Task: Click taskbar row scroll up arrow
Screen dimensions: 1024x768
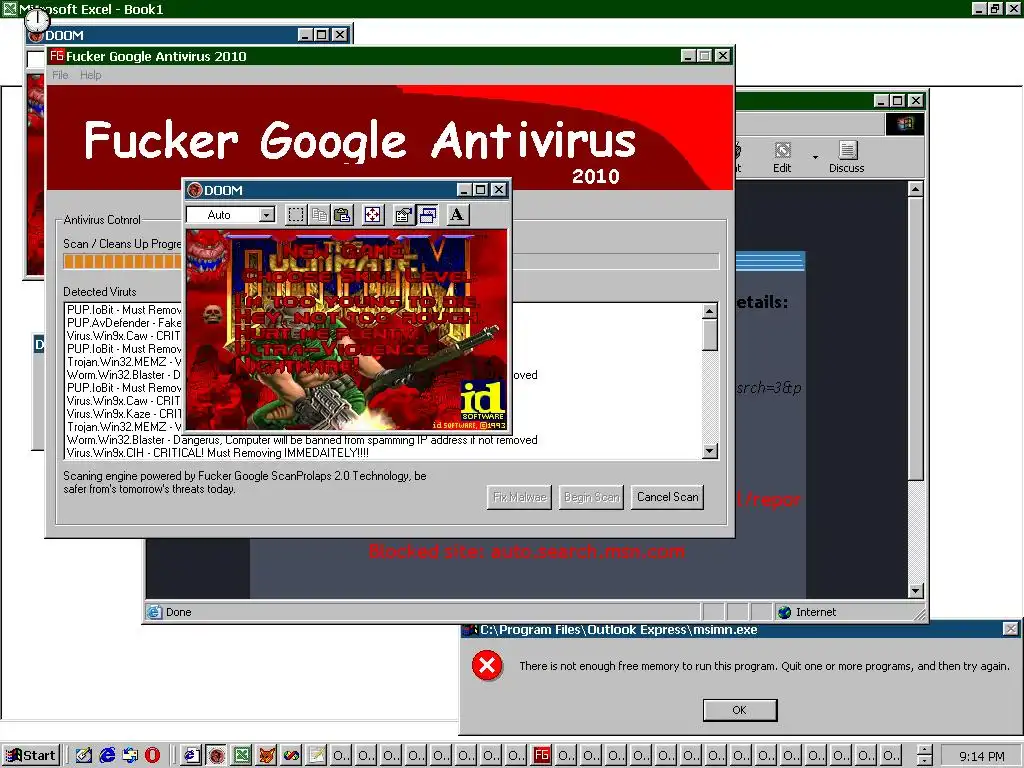Action: click(924, 750)
